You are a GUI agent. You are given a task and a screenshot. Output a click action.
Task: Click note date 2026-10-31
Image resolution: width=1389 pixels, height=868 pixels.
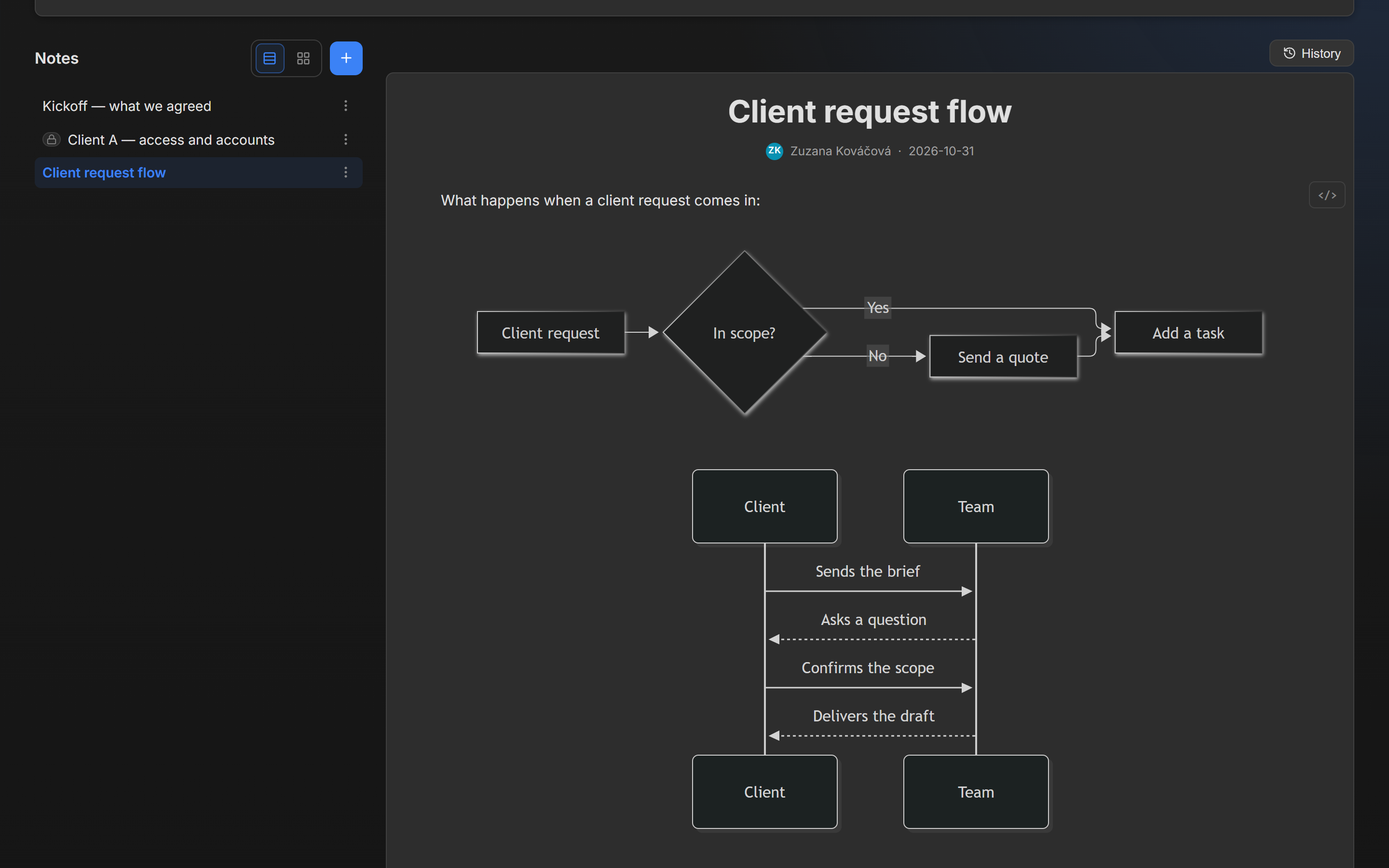(x=941, y=151)
